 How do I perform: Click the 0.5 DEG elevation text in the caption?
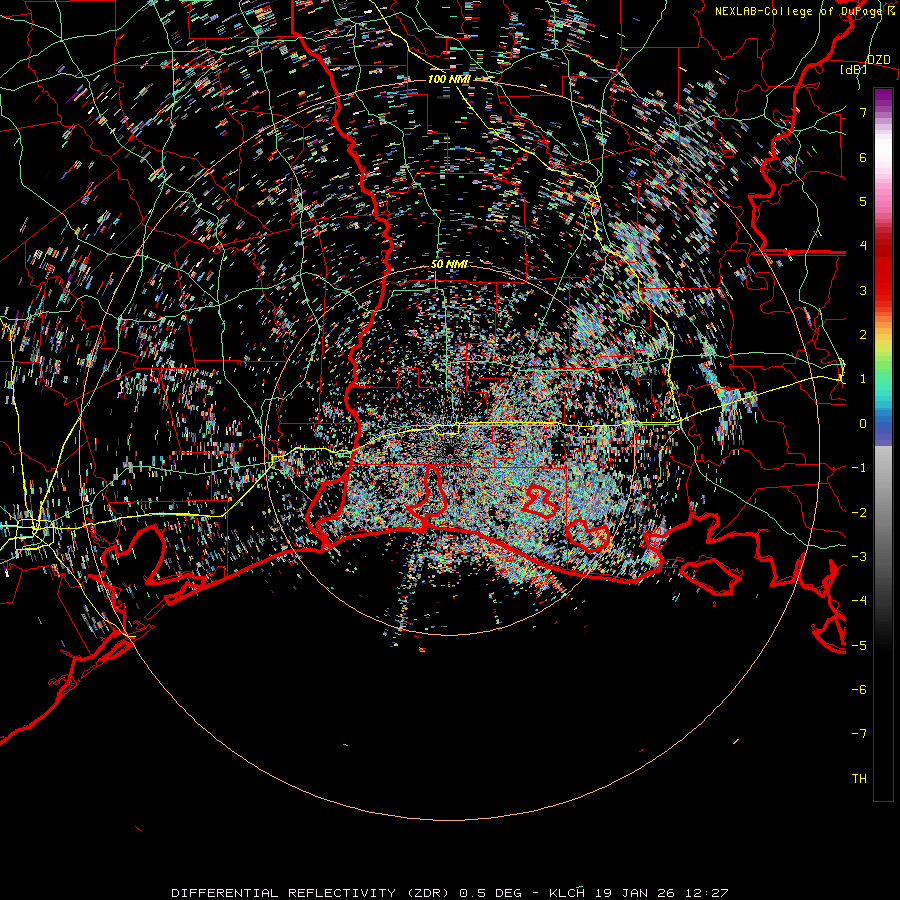(x=491, y=893)
